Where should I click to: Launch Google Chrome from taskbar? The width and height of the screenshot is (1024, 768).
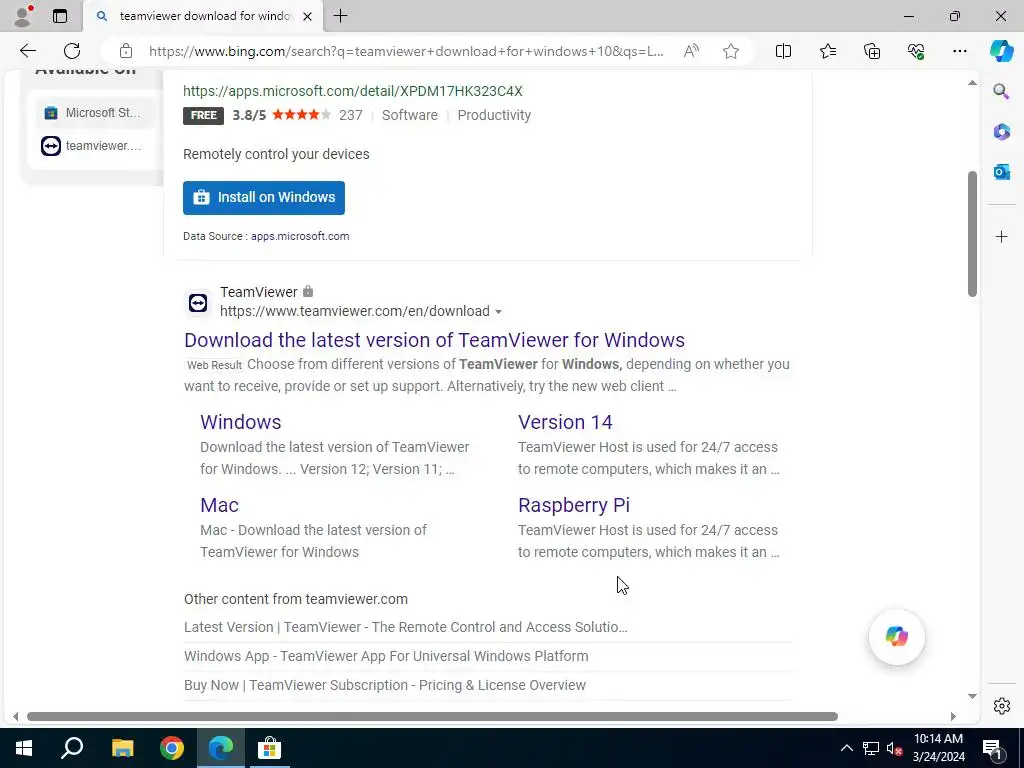pos(172,748)
